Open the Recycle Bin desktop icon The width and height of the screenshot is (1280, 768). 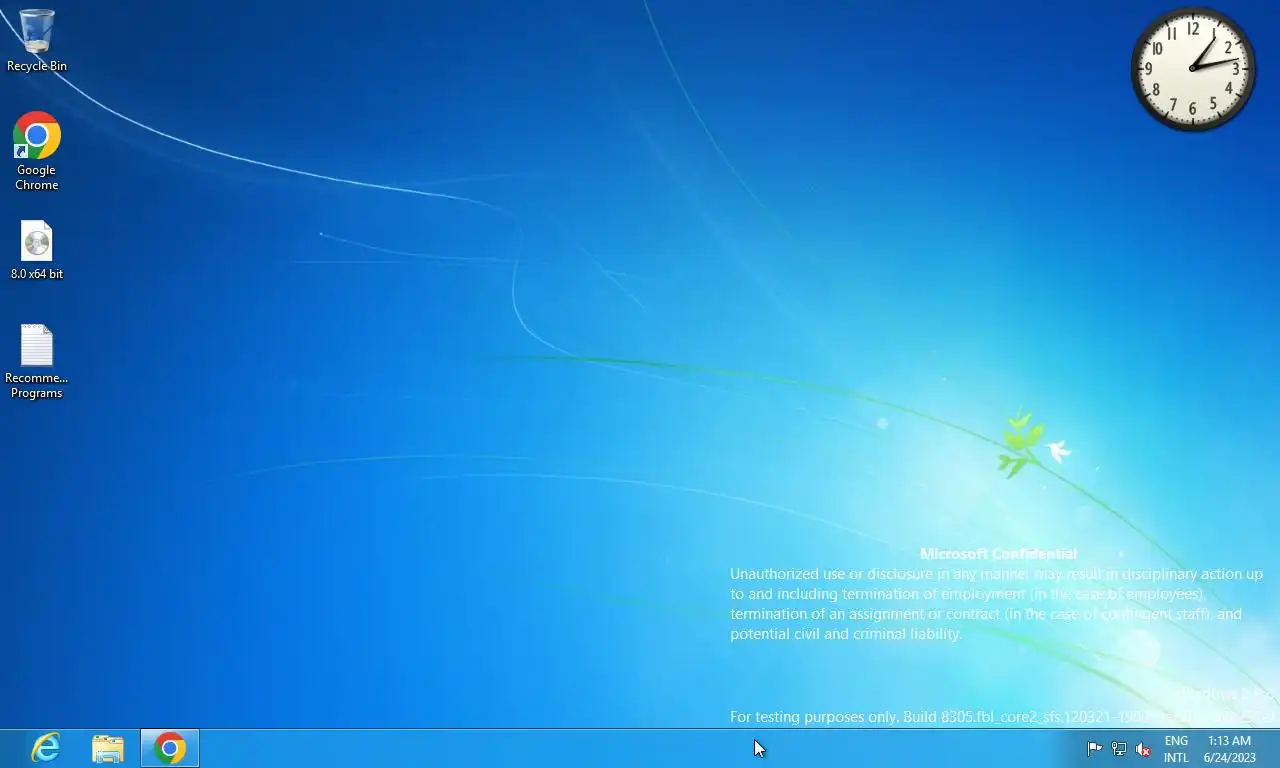click(x=37, y=40)
